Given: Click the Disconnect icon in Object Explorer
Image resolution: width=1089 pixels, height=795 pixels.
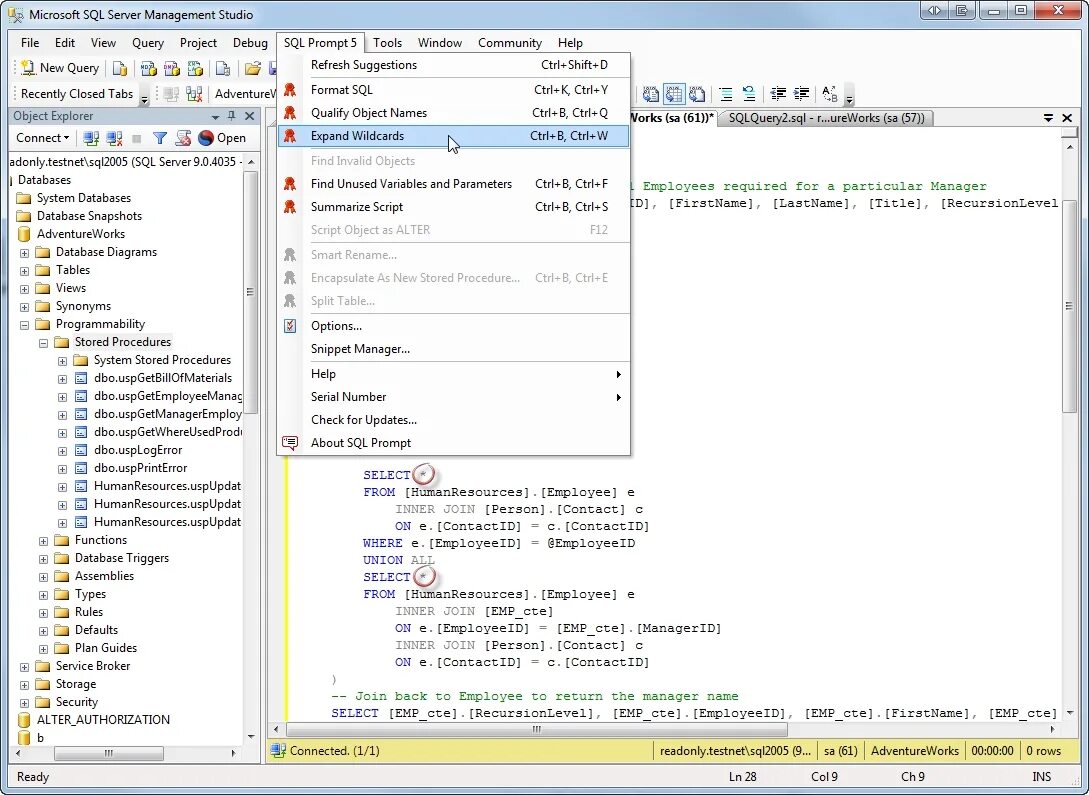Looking at the screenshot, I should (x=115, y=138).
